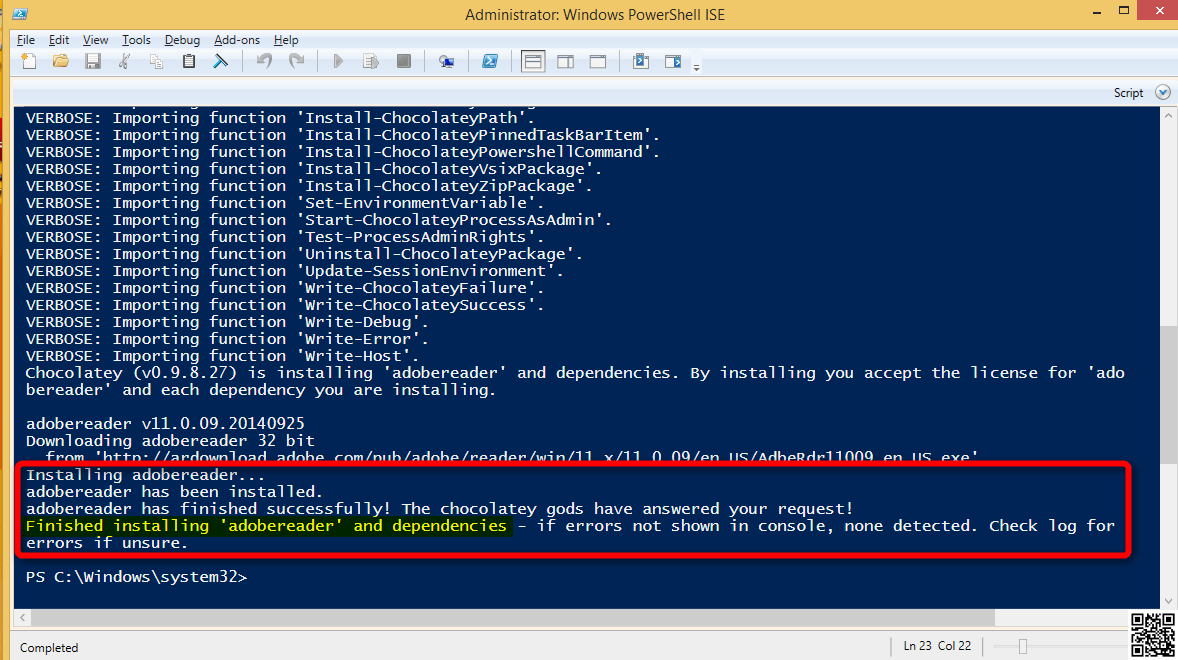Launch PowerShell.exe from the toolbar
The width and height of the screenshot is (1178, 660).
490,62
